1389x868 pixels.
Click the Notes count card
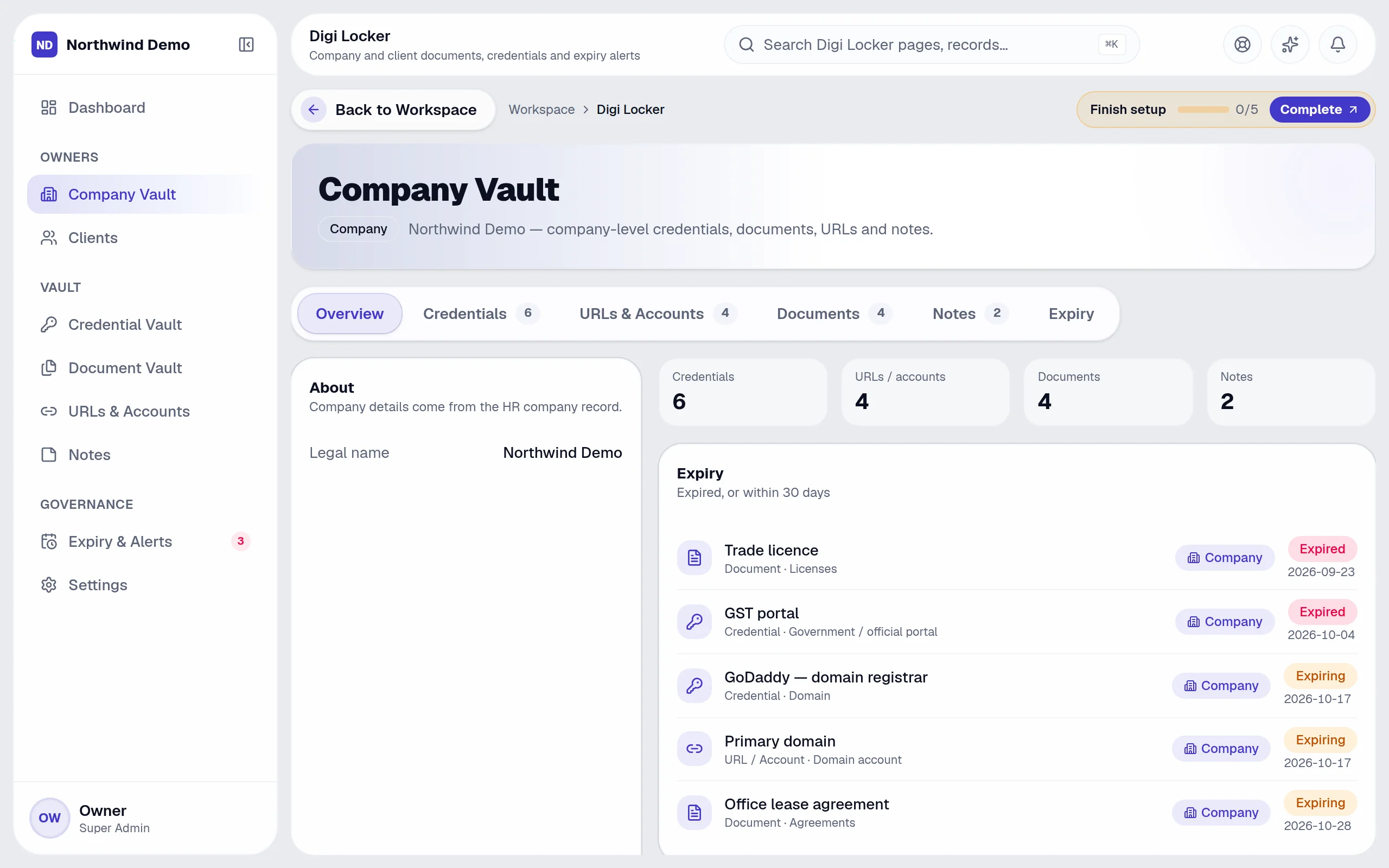[1291, 392]
